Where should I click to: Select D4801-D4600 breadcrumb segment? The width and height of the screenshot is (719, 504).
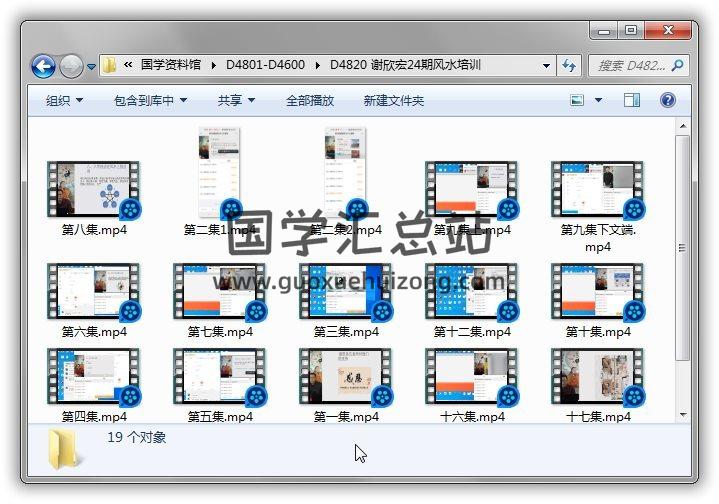pos(265,65)
